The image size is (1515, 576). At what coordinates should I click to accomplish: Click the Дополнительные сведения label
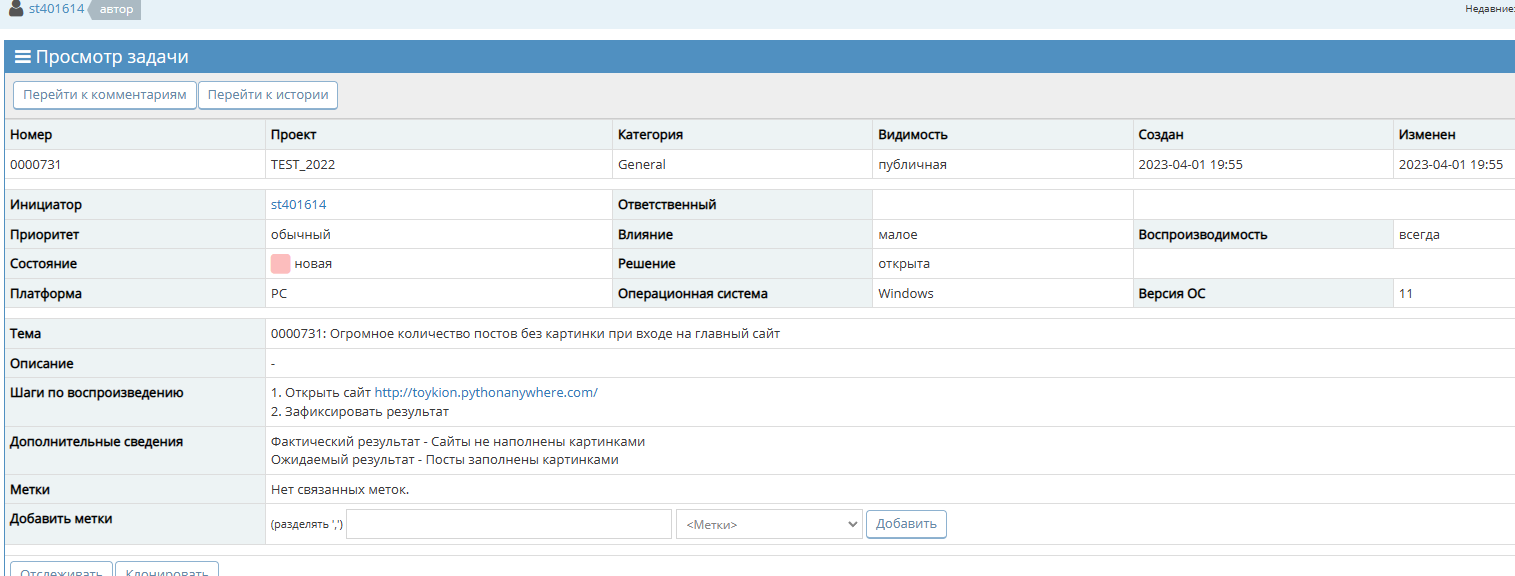click(x=96, y=441)
